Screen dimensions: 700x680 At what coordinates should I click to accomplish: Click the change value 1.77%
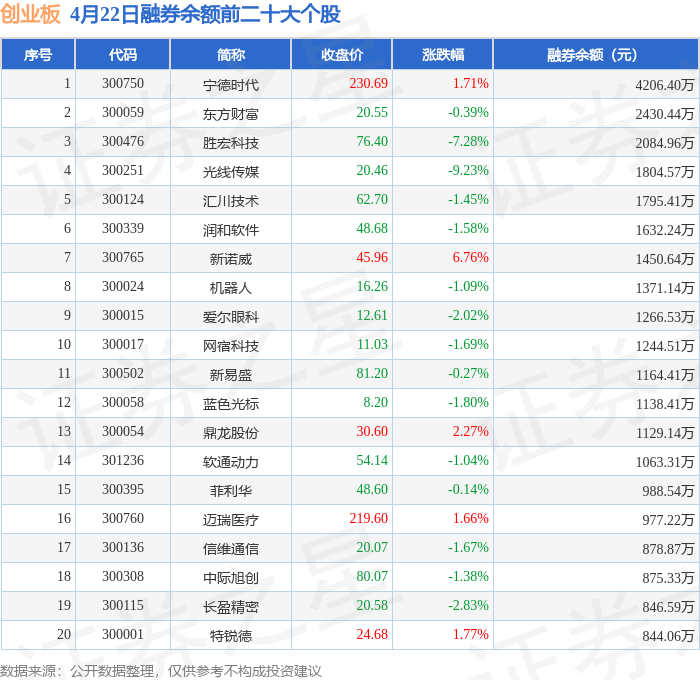471,634
